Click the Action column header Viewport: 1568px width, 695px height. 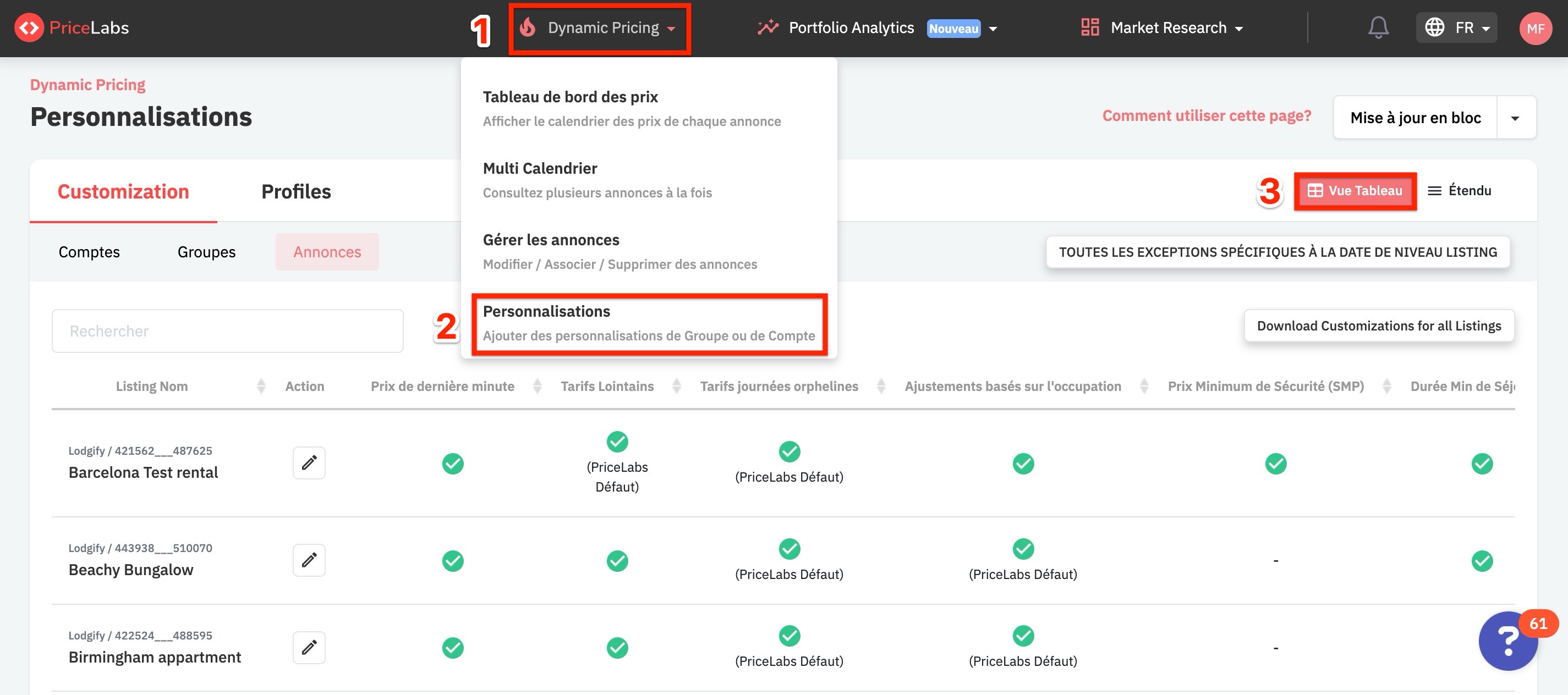(x=304, y=386)
